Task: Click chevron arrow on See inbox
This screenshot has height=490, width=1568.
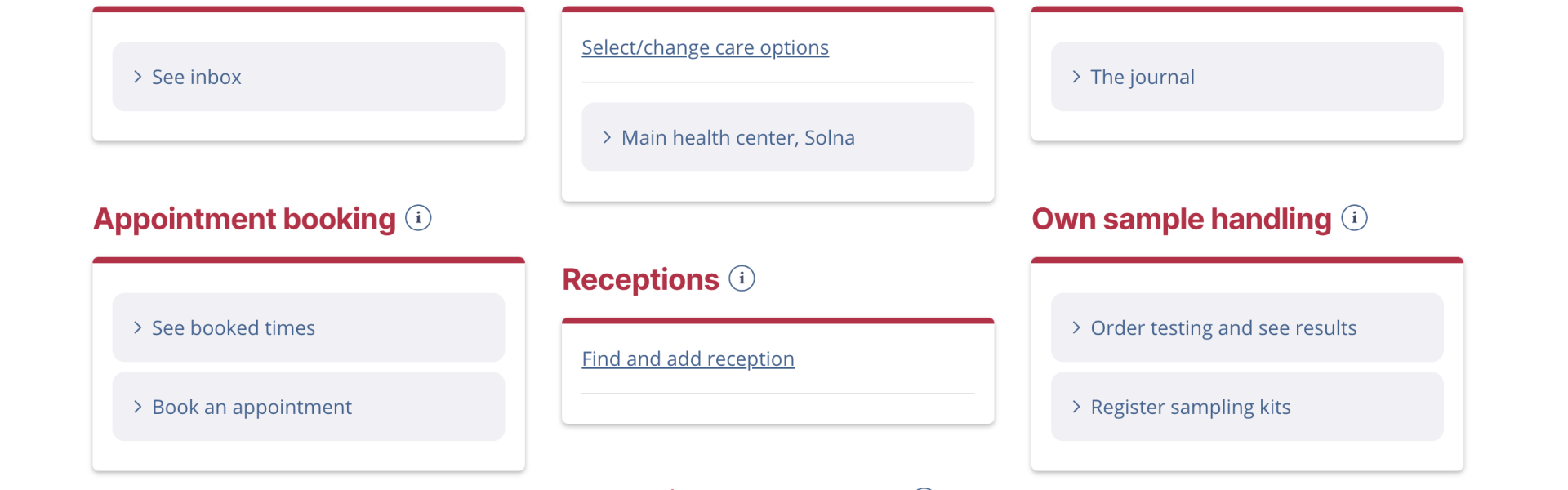Action: (x=138, y=77)
